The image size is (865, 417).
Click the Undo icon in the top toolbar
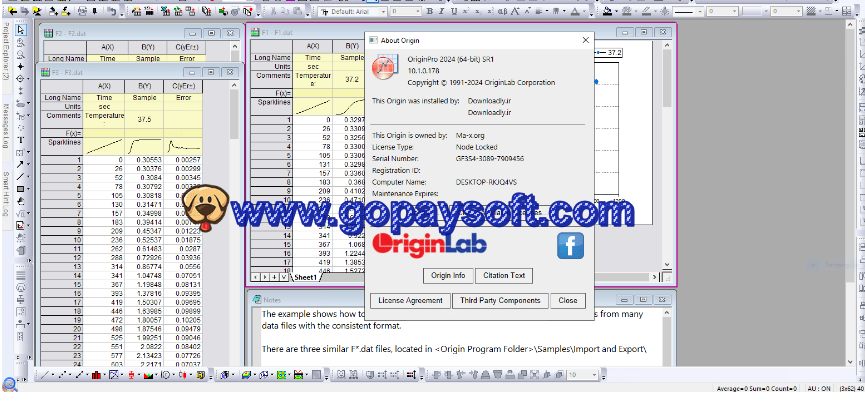pyautogui.click(x=111, y=11)
